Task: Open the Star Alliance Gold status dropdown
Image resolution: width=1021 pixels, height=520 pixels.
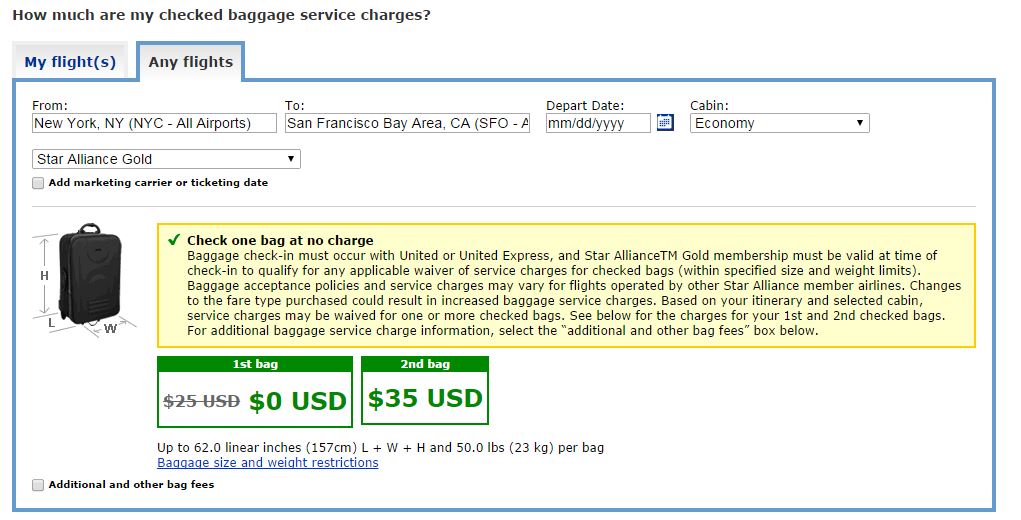Action: click(x=166, y=159)
